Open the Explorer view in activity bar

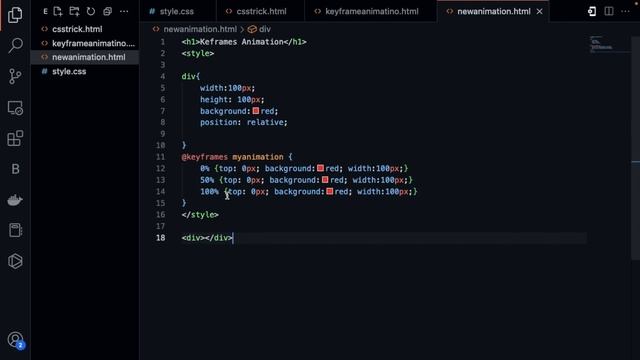point(15,15)
